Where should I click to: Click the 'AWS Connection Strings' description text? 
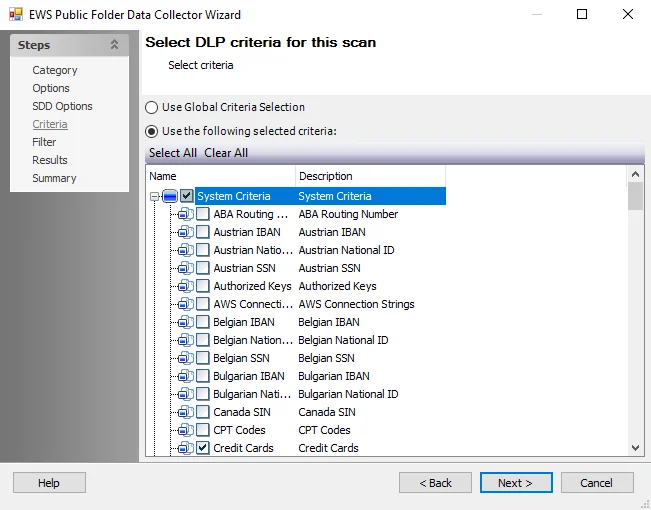coord(356,304)
